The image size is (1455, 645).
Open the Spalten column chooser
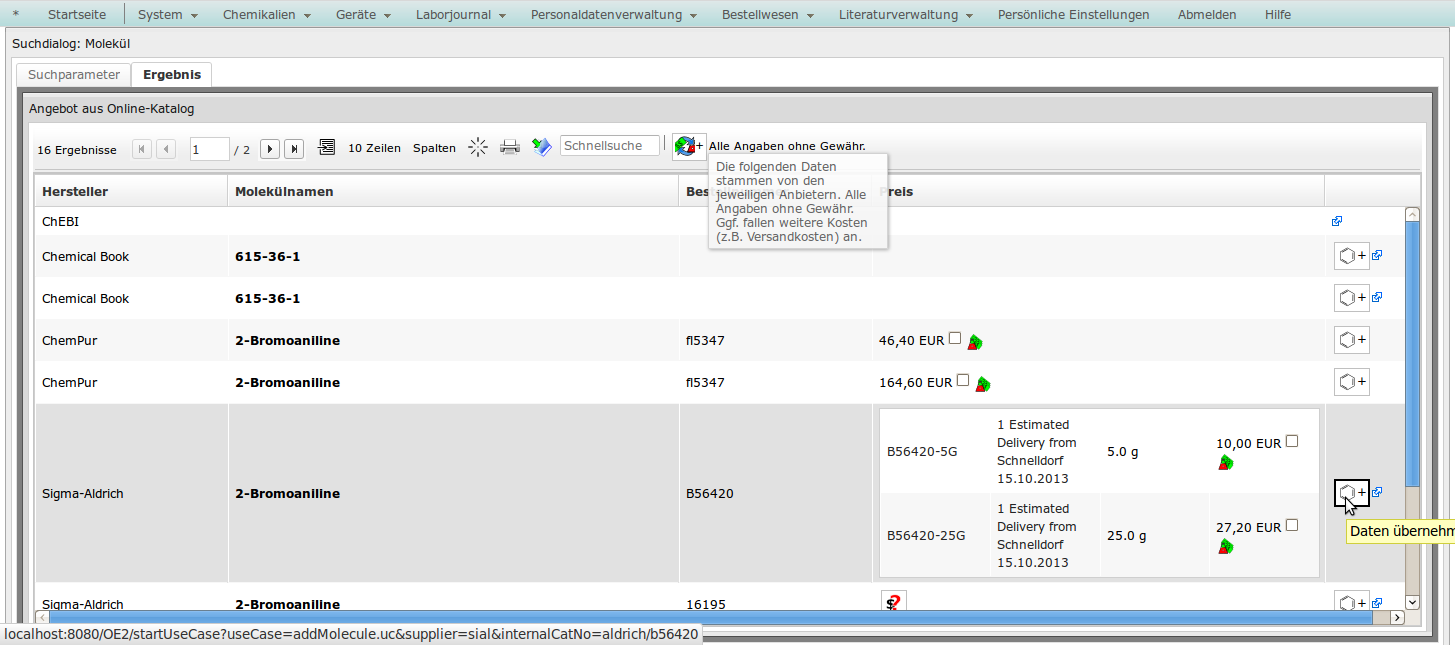(x=434, y=148)
